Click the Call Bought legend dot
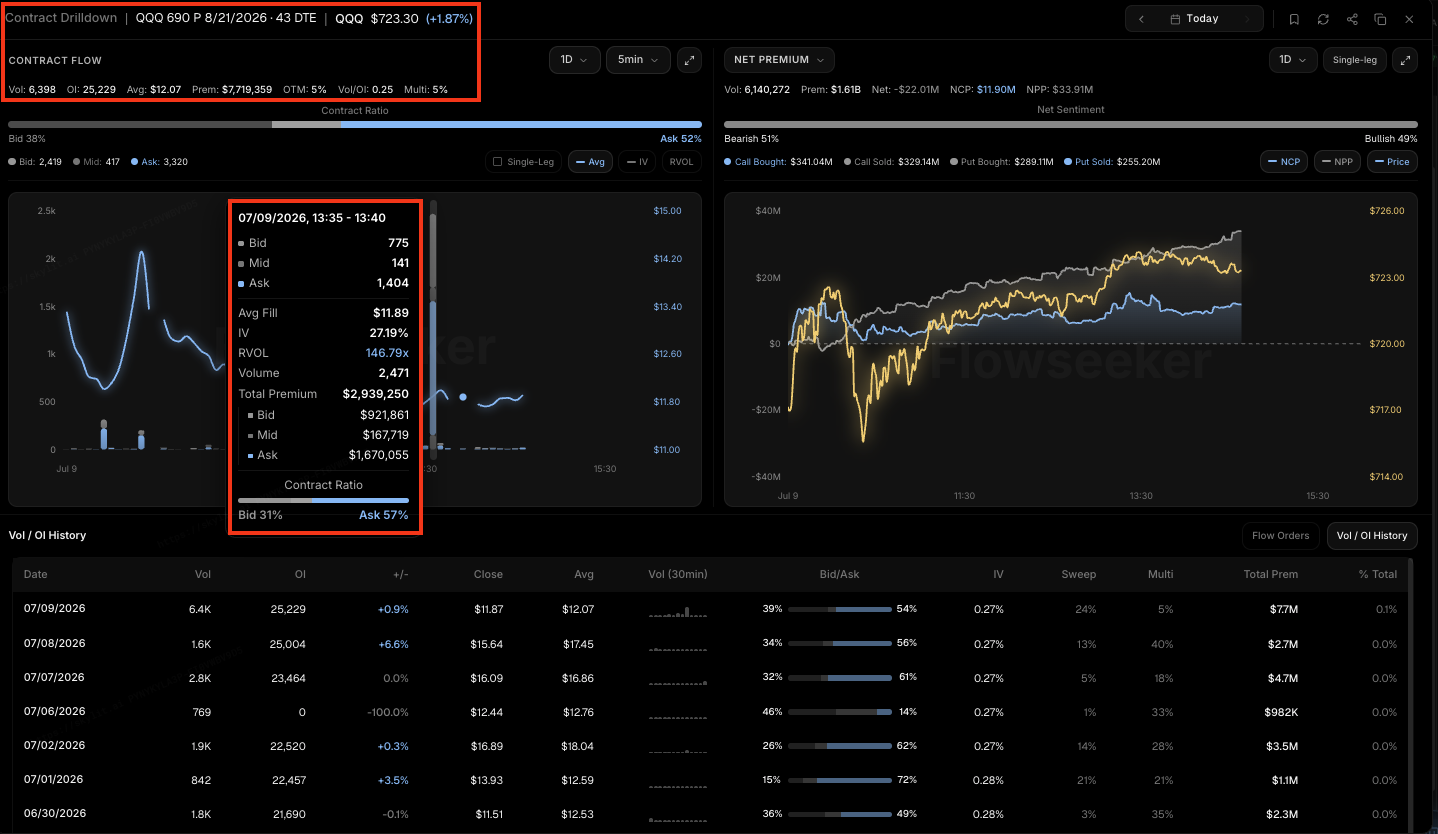This screenshot has width=1438, height=834. [727, 162]
